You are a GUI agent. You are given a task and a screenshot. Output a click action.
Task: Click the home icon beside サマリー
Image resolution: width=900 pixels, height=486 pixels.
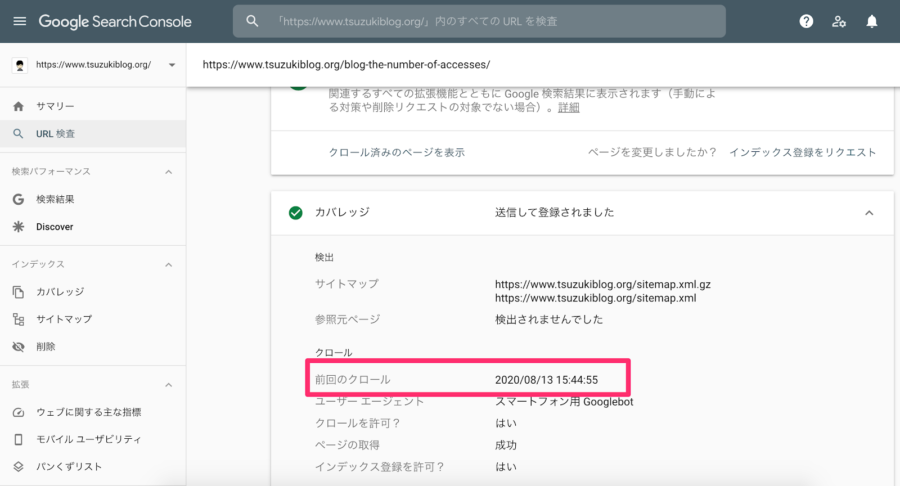[x=18, y=106]
